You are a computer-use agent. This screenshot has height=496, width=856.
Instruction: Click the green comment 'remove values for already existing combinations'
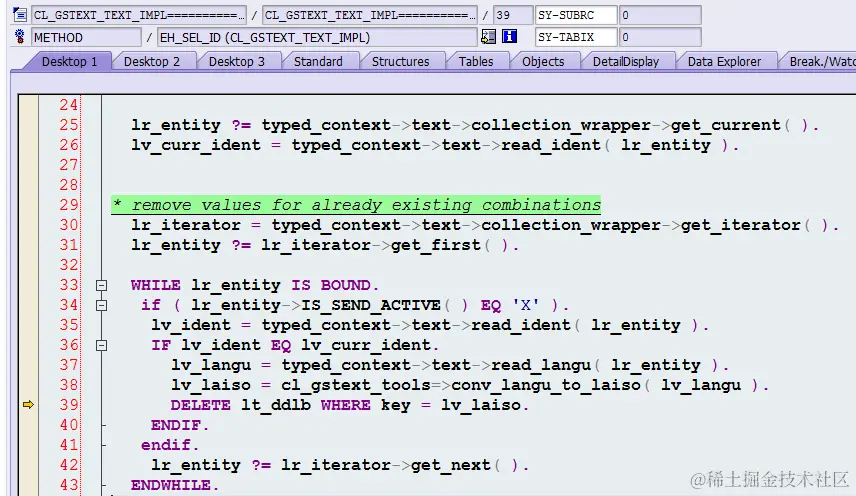(x=356, y=205)
